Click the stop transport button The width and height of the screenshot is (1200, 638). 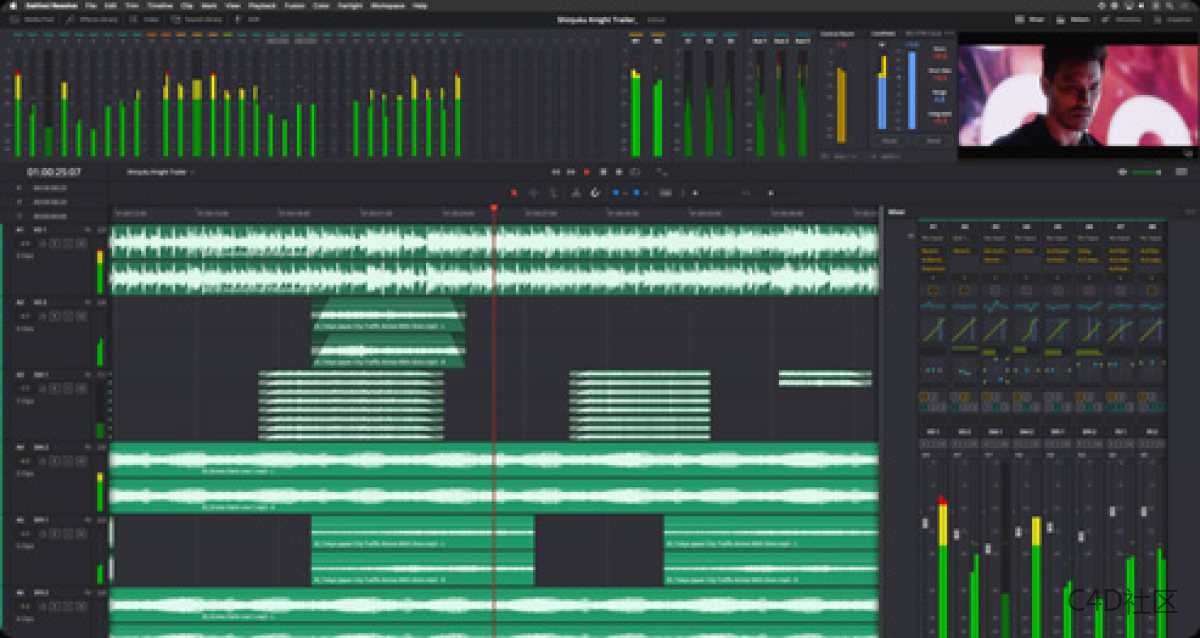[603, 172]
